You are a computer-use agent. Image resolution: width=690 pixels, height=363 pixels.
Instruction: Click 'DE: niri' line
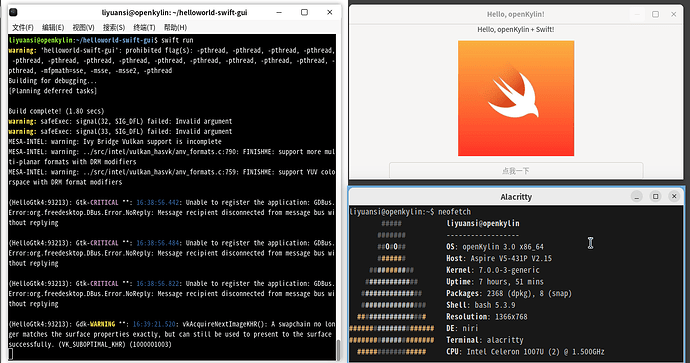point(462,328)
